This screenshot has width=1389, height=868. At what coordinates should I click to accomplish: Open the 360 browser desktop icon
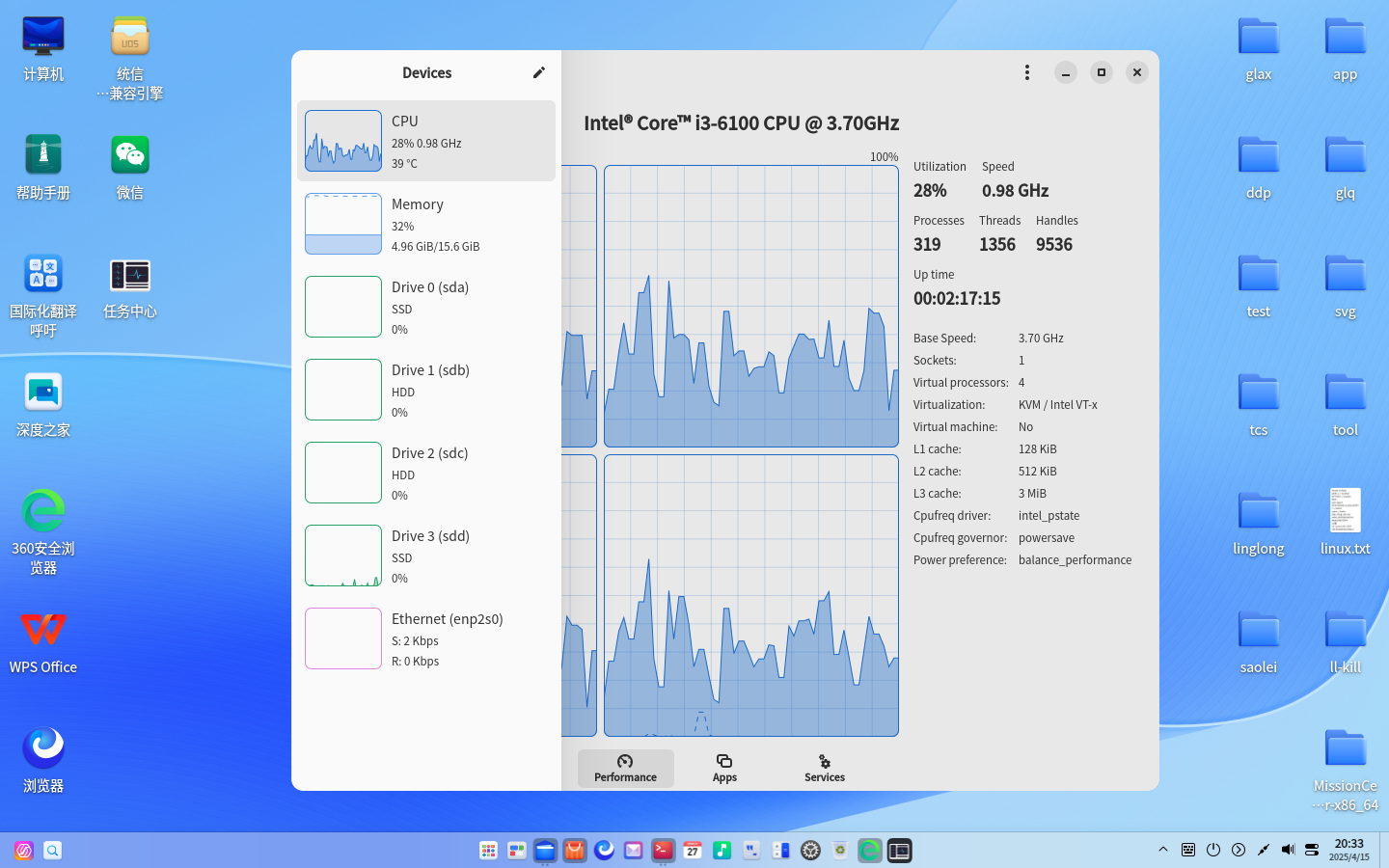tap(43, 532)
